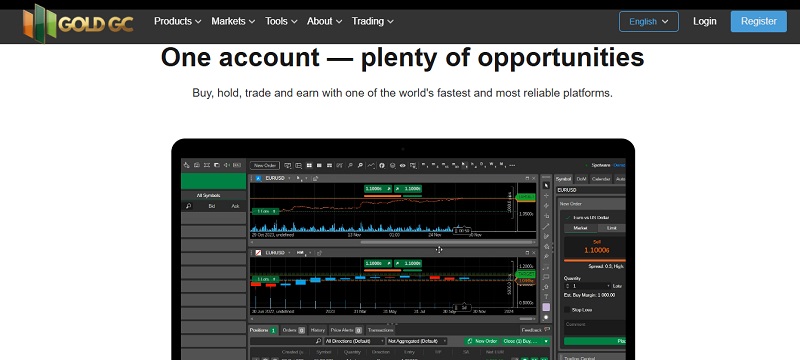Switch to the DoM tab
This screenshot has height=360, width=800.
click(581, 179)
